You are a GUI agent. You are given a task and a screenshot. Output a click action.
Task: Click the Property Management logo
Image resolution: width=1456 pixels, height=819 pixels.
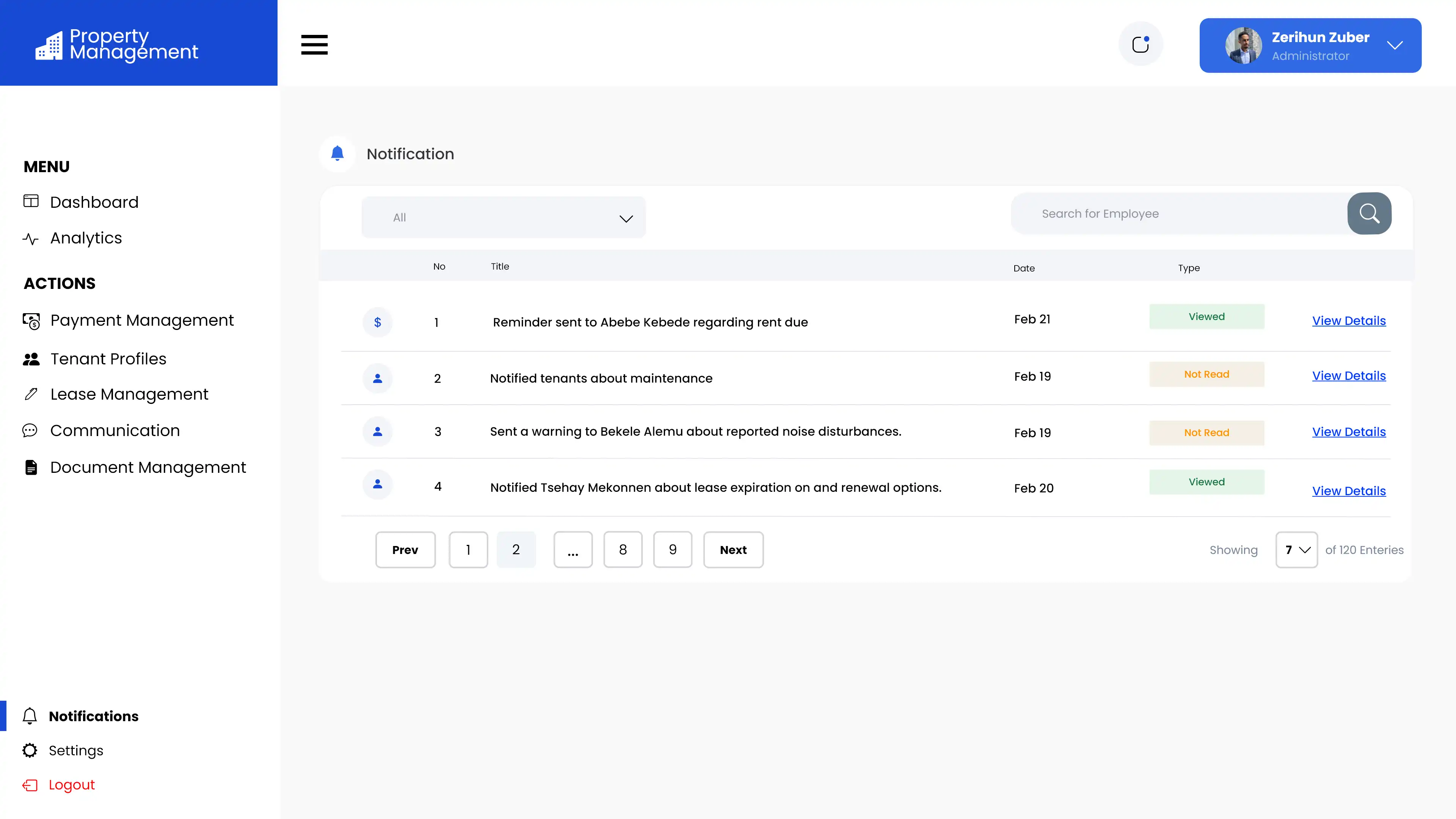click(117, 44)
